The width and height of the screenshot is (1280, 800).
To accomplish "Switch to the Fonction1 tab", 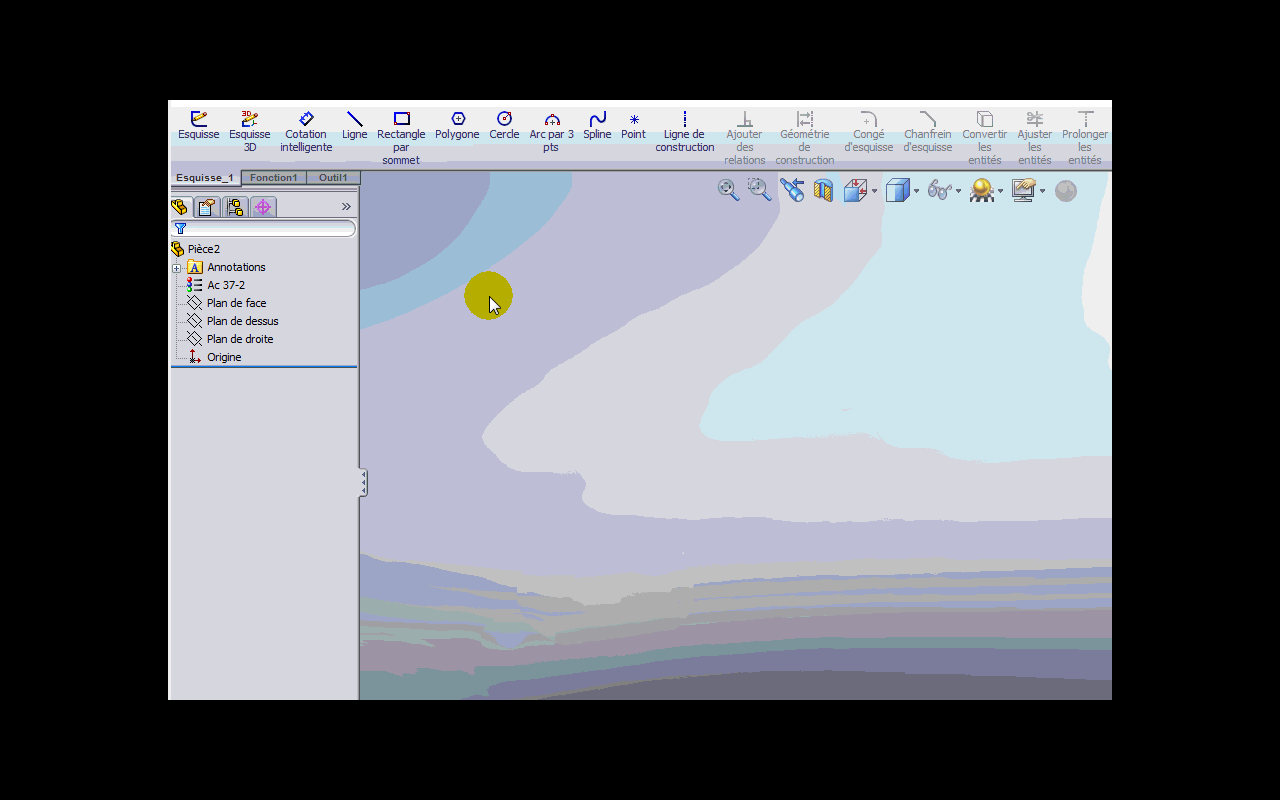I will [x=274, y=178].
